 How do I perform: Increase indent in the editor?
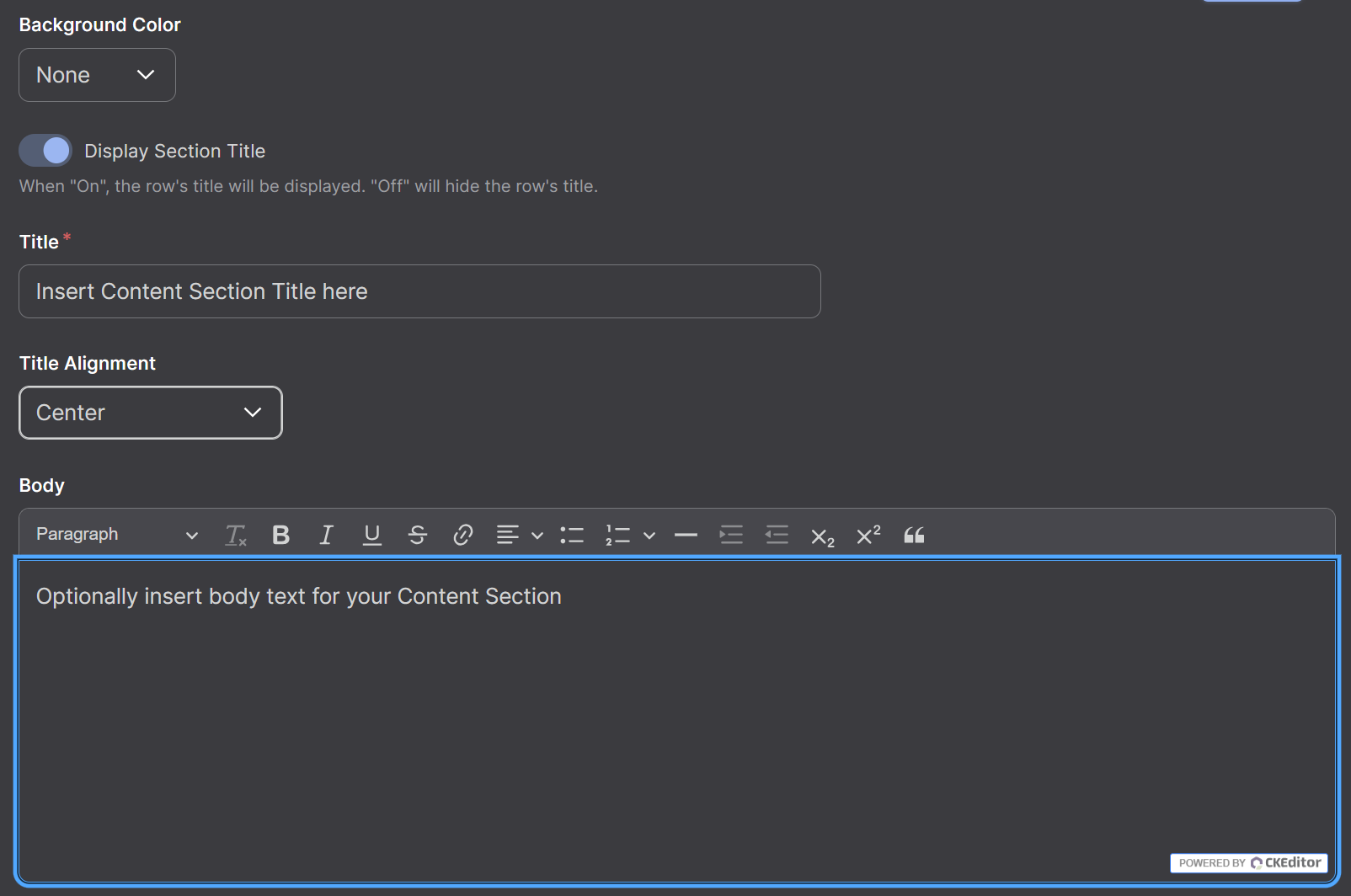tap(731, 535)
